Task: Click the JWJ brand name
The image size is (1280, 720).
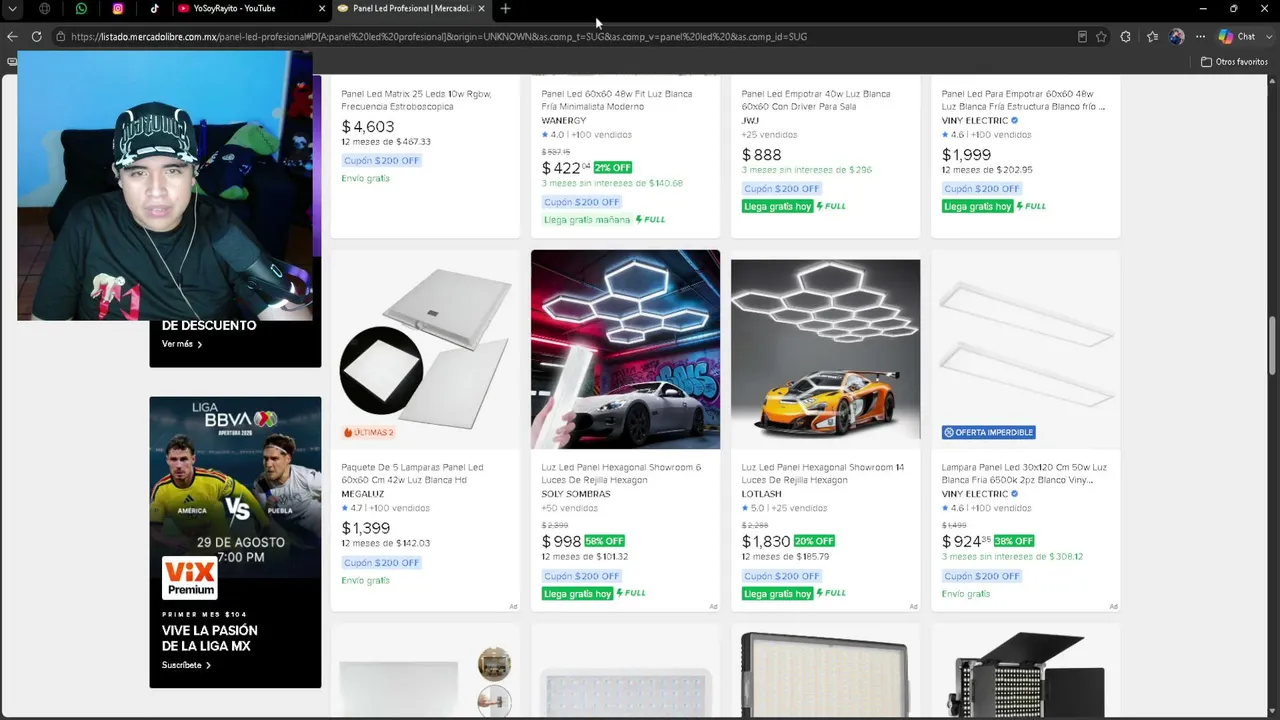Action: (750, 121)
